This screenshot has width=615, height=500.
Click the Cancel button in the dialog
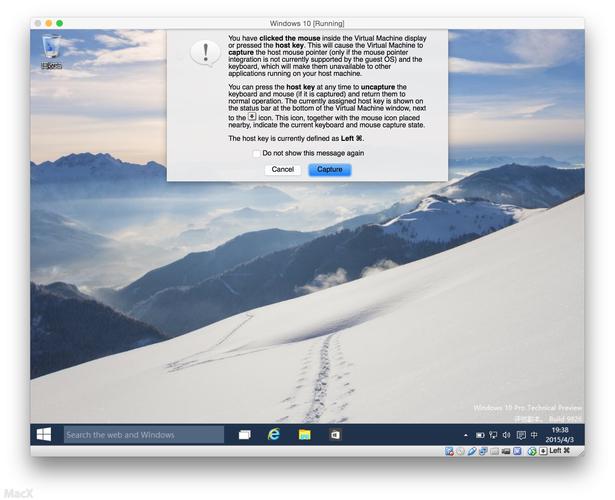(x=282, y=169)
